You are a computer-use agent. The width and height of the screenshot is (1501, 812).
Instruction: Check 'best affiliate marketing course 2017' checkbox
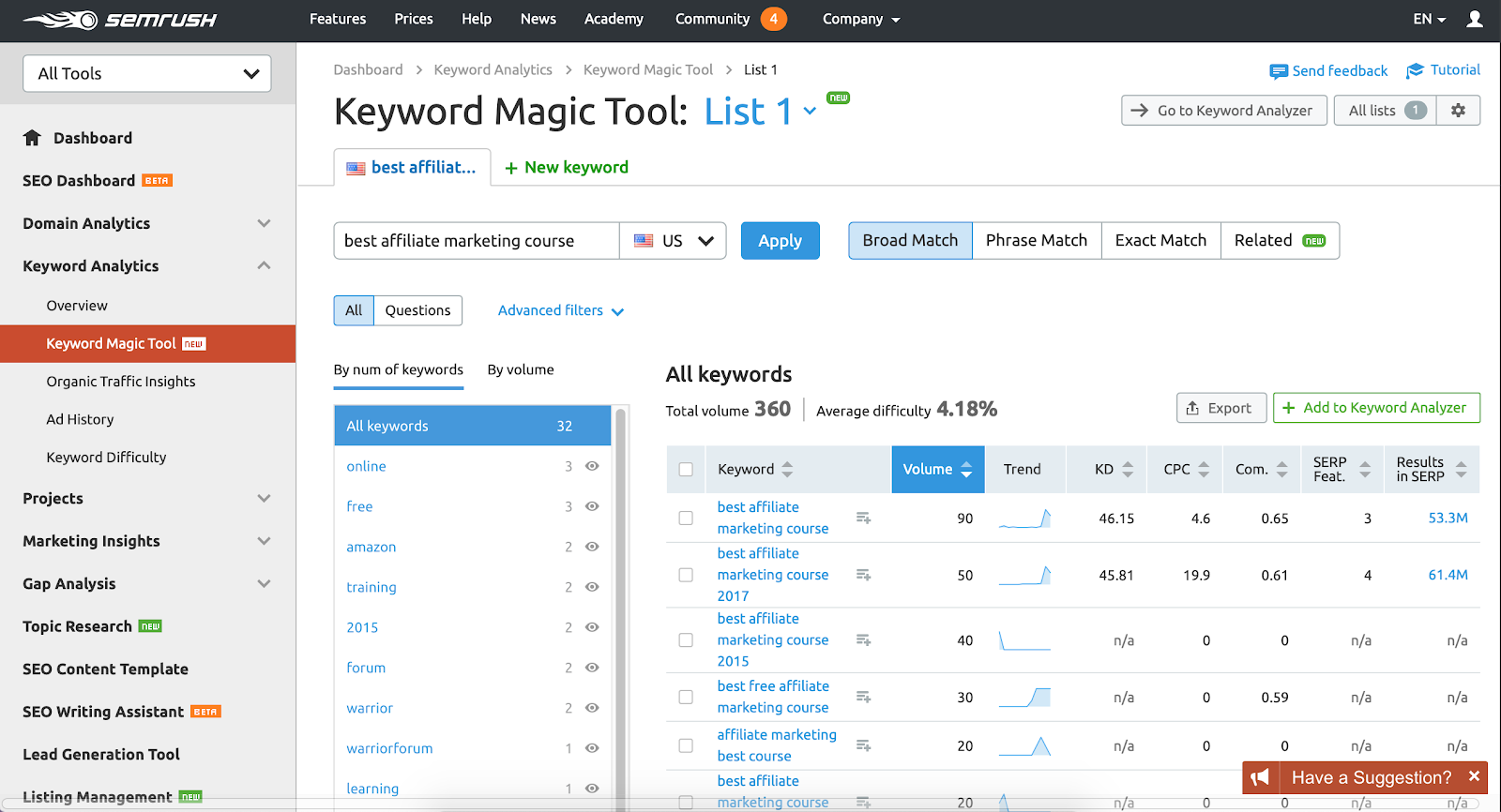coord(686,575)
